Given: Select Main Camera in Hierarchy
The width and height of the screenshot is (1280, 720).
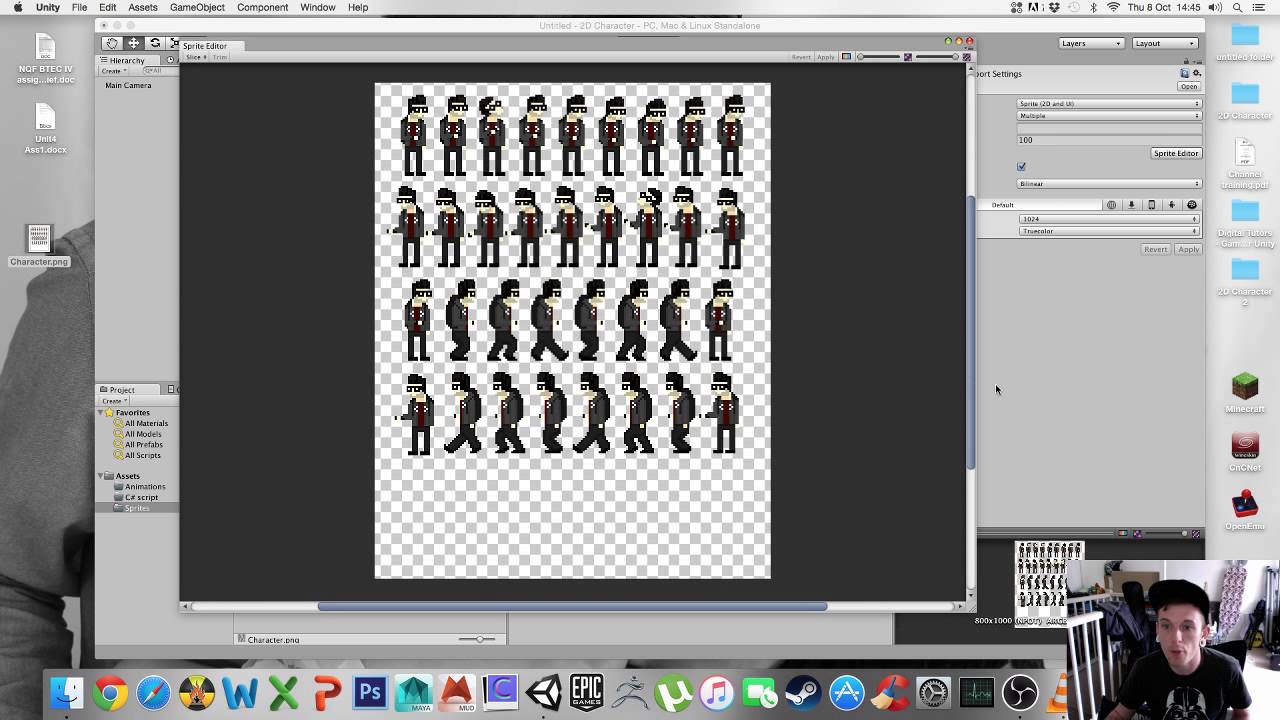Looking at the screenshot, I should [x=128, y=85].
